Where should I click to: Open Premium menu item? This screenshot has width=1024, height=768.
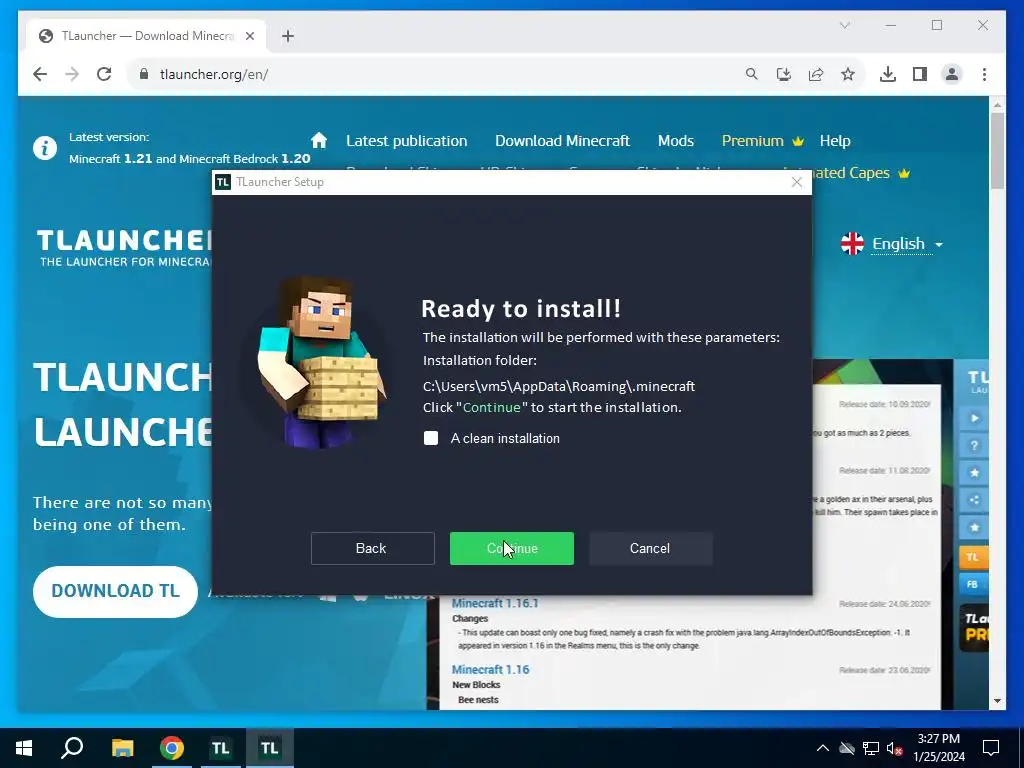point(761,141)
